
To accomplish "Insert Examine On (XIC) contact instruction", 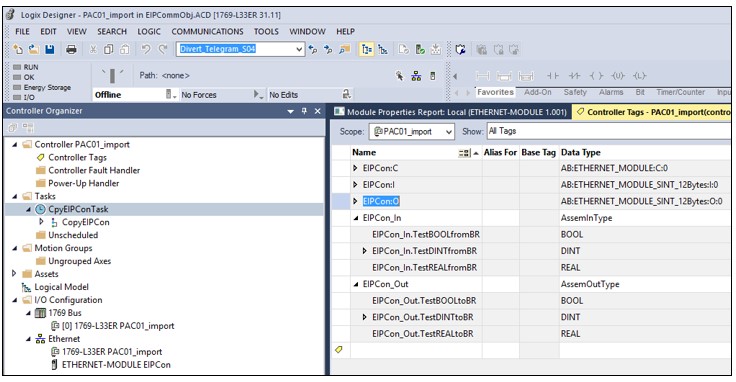I will click(553, 76).
